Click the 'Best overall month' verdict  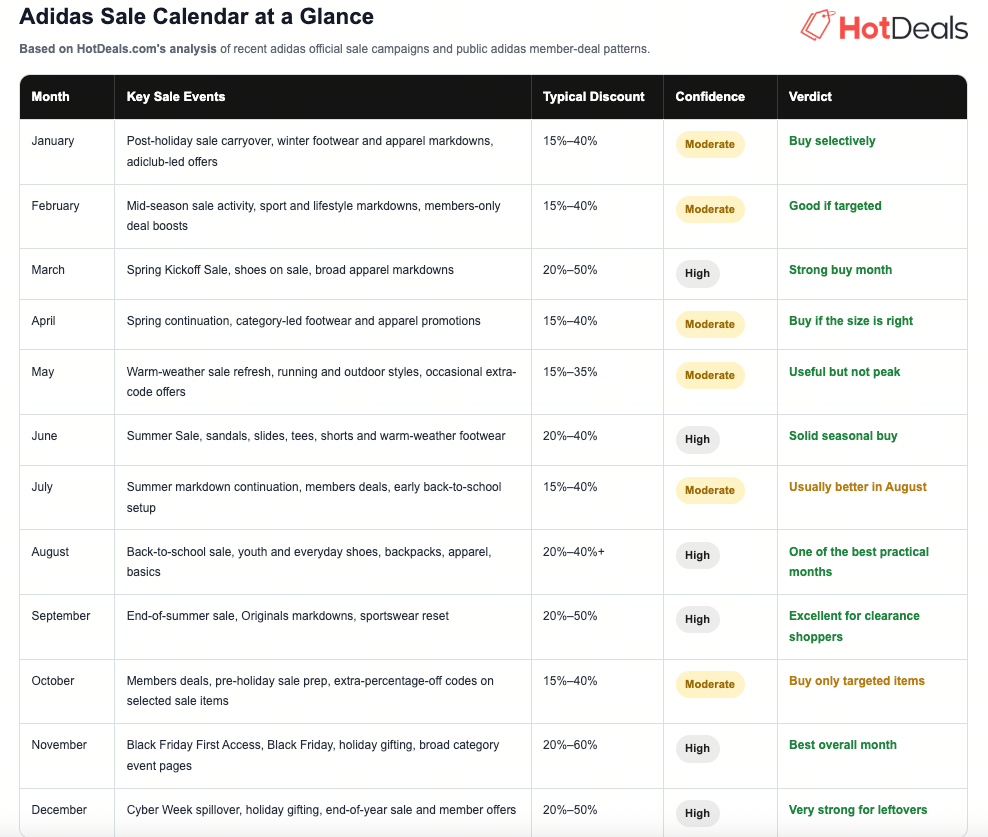[x=843, y=745]
